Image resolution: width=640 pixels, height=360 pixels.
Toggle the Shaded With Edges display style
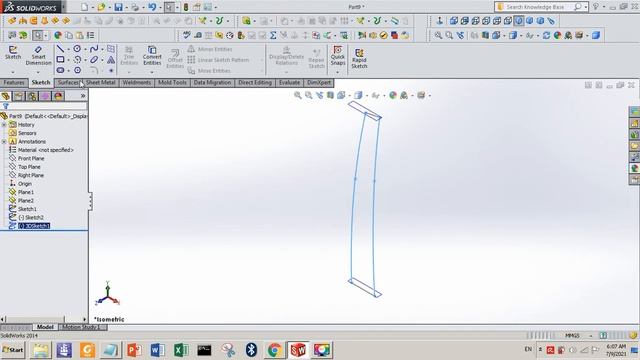(518, 21)
